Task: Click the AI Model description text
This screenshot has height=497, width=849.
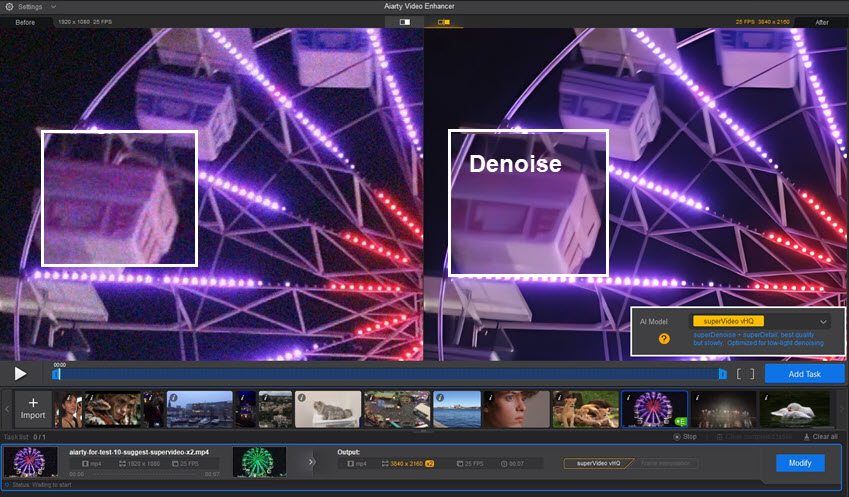Action: (758, 339)
